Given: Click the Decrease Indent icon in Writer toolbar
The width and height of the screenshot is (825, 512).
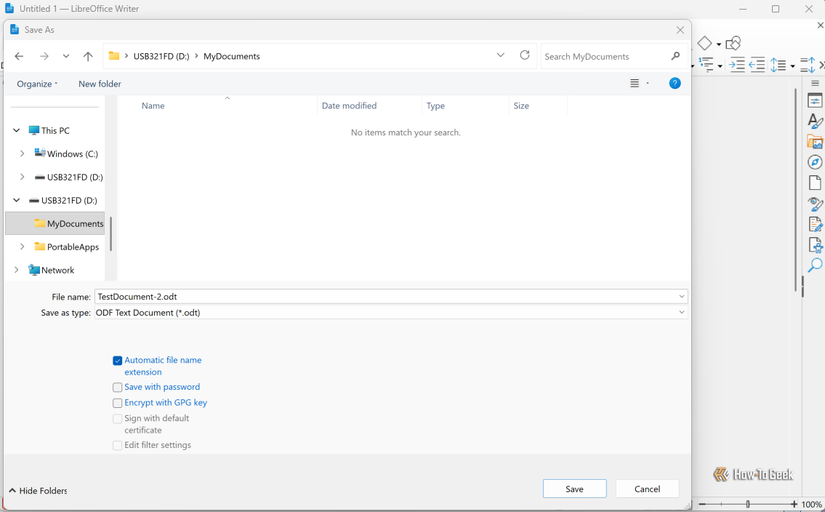Looking at the screenshot, I should coord(757,65).
